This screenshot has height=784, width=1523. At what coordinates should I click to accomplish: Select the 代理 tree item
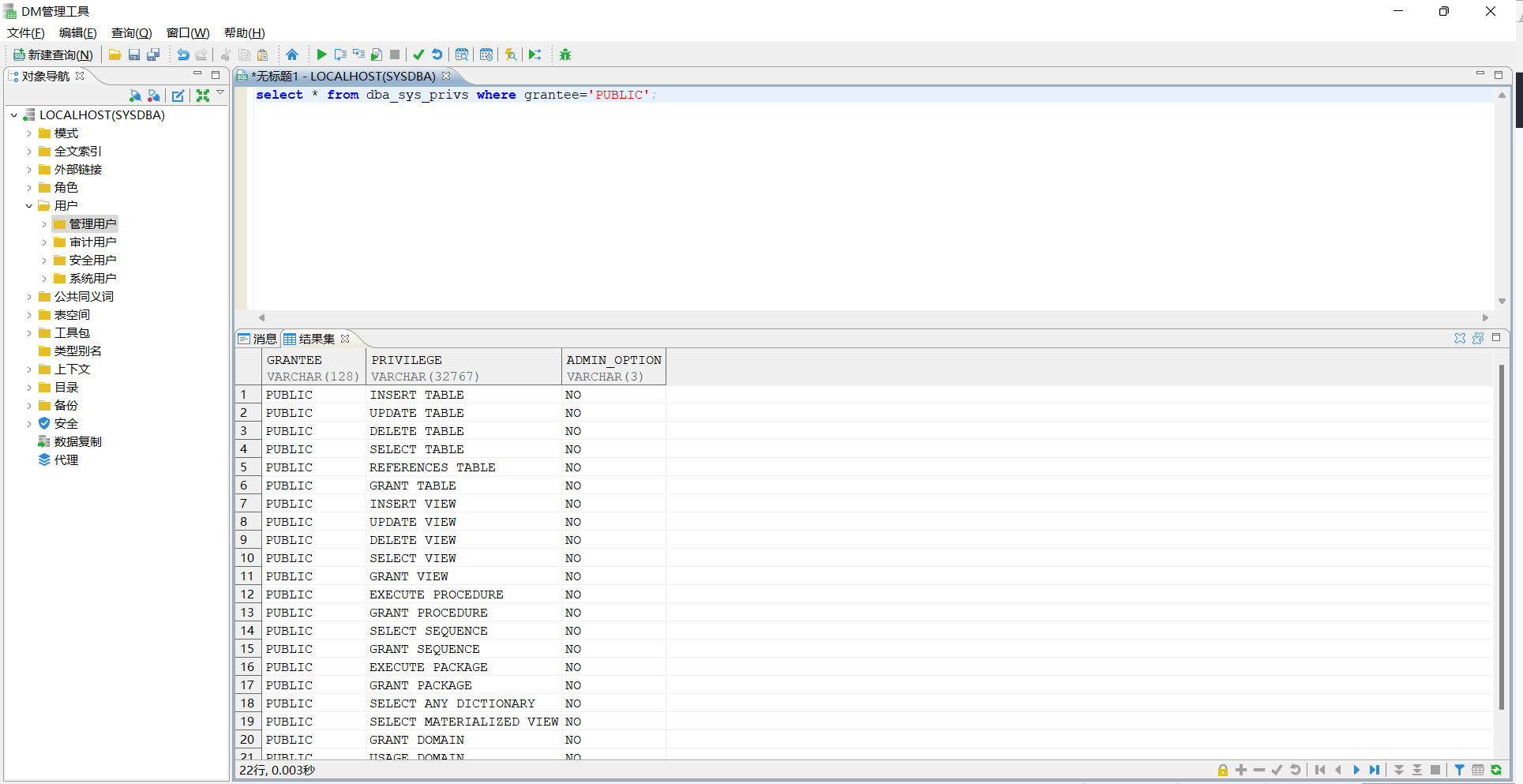[x=66, y=460]
